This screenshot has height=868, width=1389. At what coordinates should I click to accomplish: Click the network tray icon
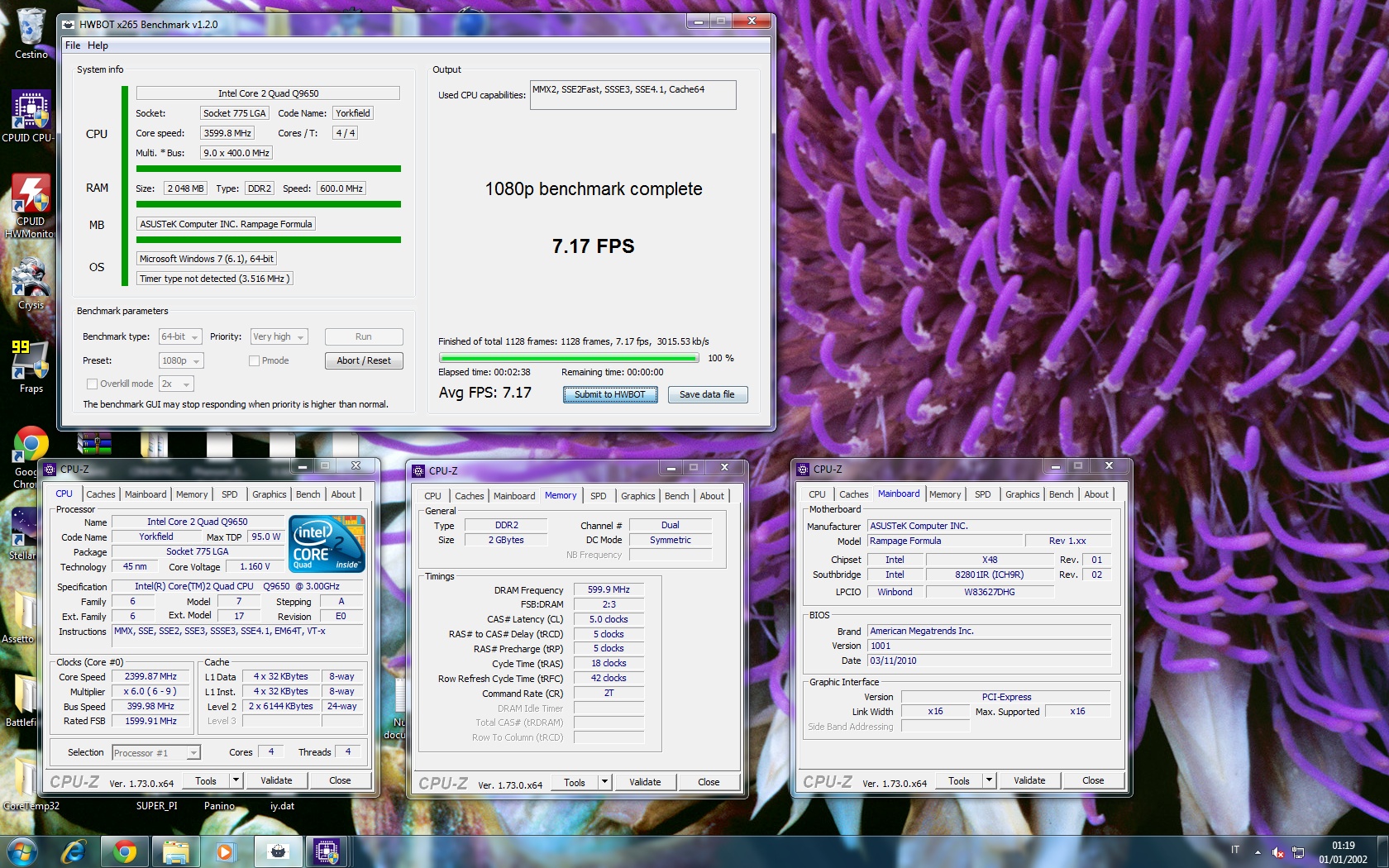(x=1298, y=852)
